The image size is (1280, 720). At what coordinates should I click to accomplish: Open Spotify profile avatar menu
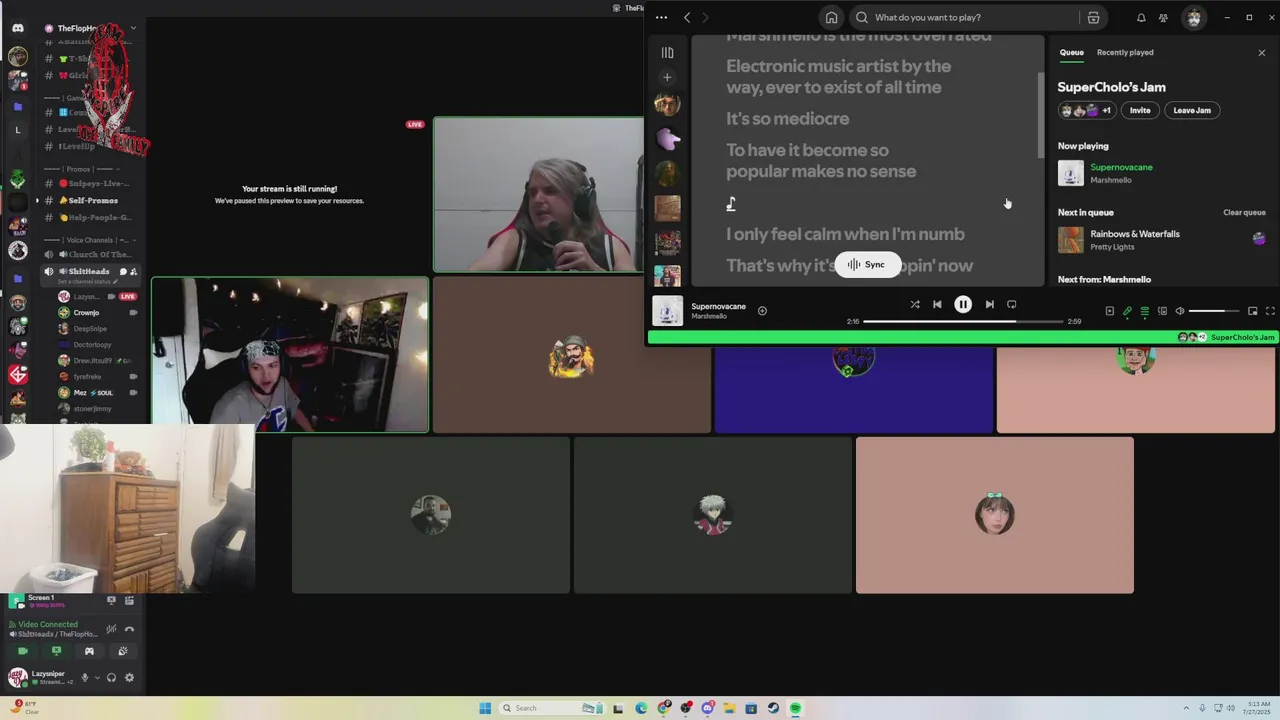click(x=1193, y=17)
